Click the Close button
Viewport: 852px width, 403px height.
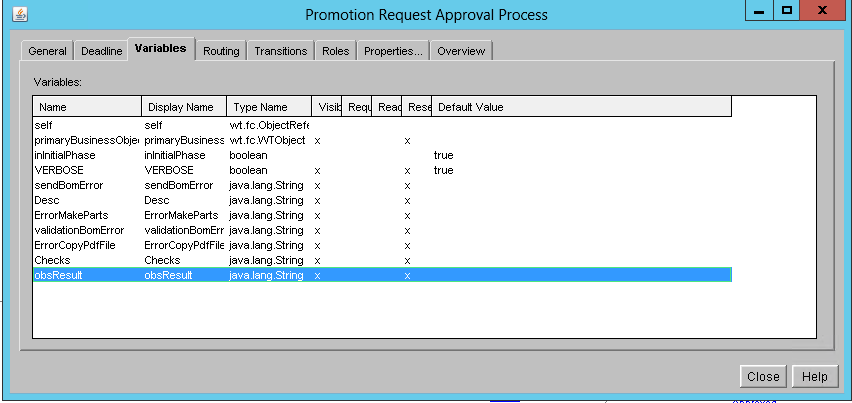tap(763, 376)
